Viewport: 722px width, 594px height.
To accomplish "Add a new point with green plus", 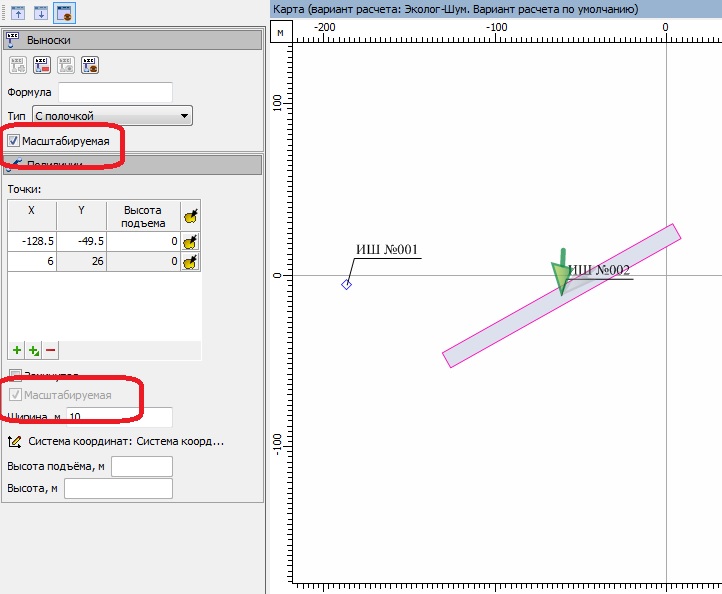I will (x=17, y=350).
